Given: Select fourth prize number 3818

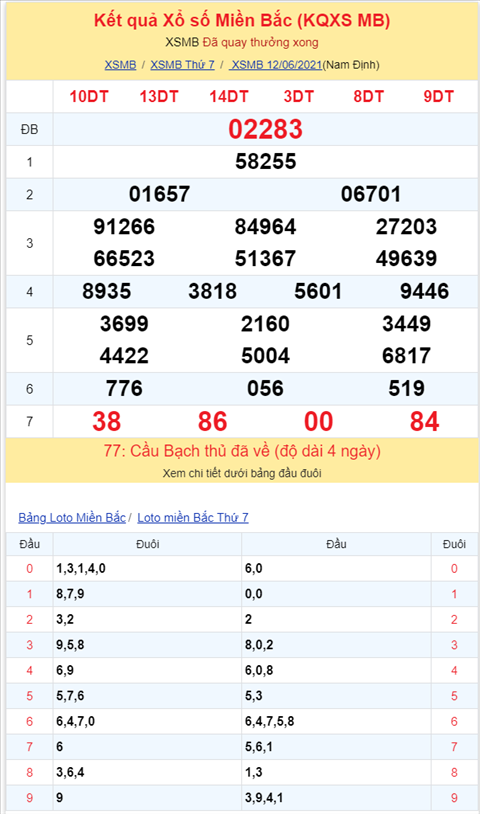Looking at the screenshot, I should [212, 291].
